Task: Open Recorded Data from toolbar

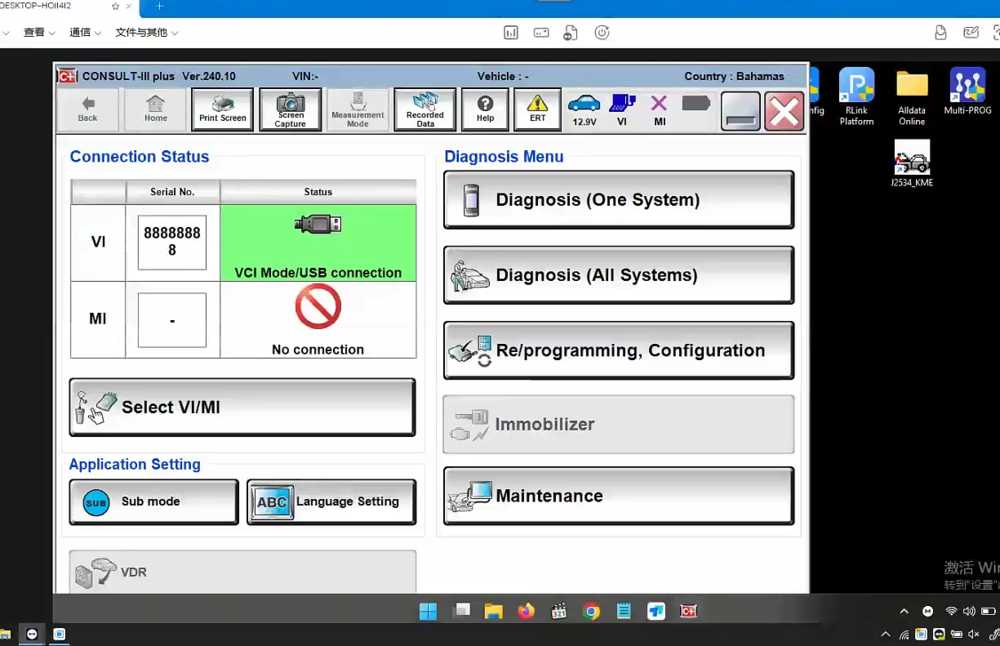Action: click(x=425, y=110)
